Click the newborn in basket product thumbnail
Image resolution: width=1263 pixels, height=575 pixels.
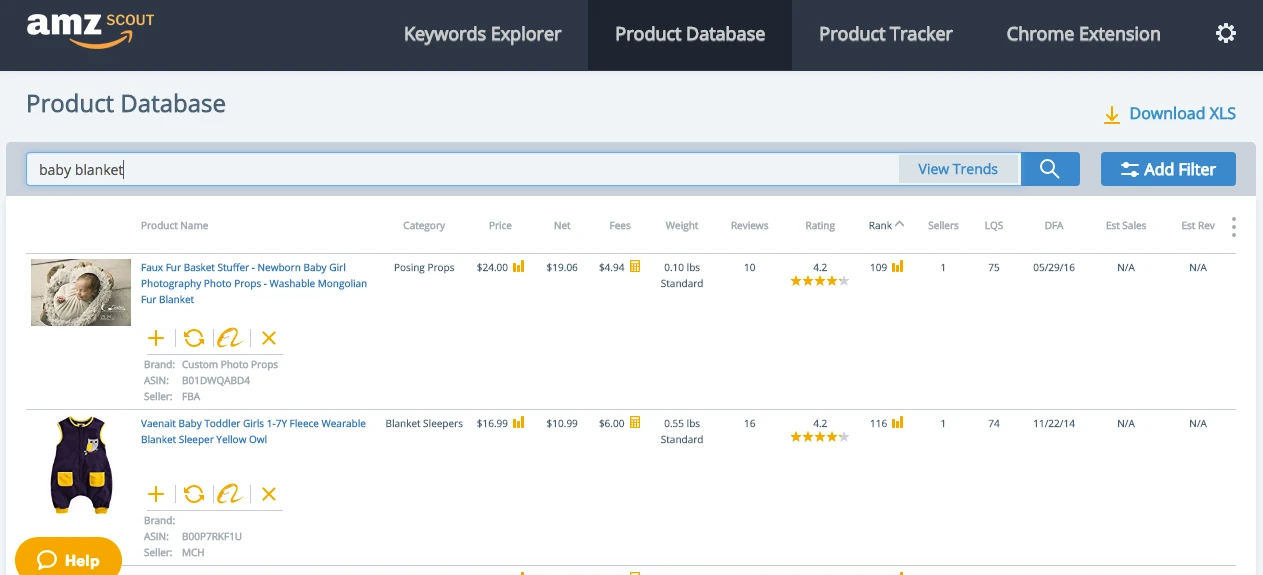pos(81,292)
